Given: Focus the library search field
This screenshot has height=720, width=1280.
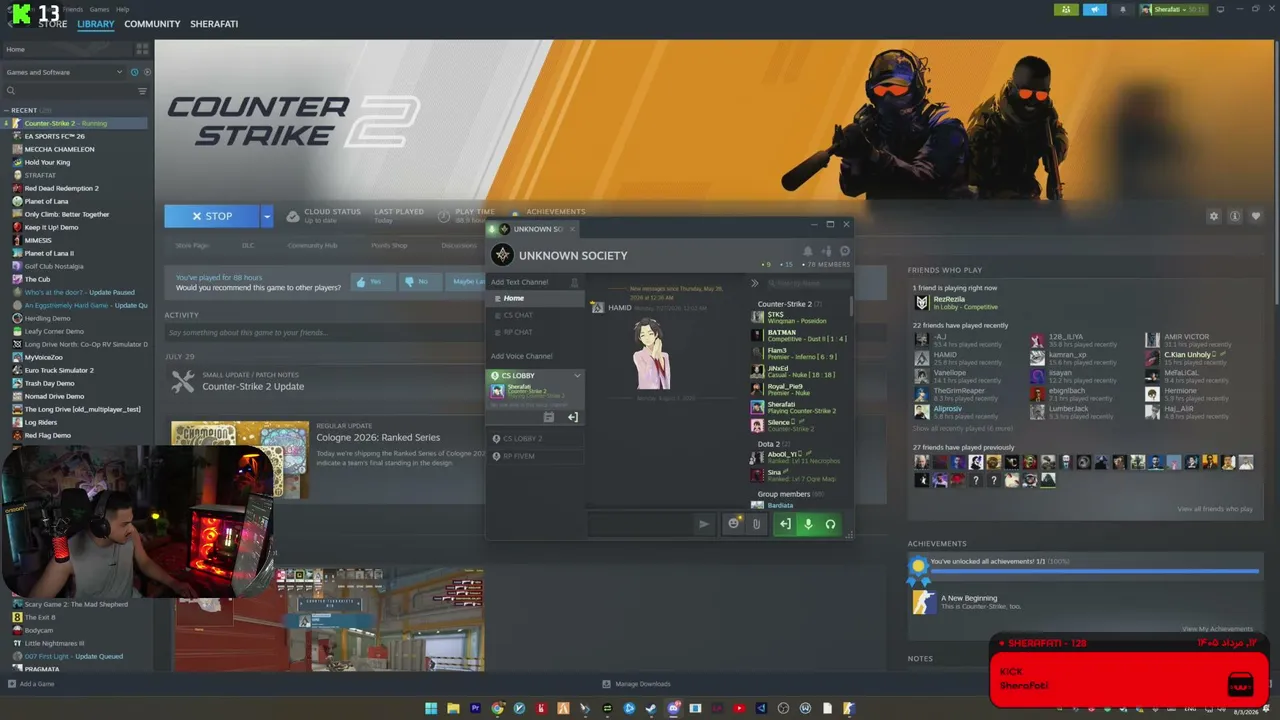Looking at the screenshot, I should (x=70, y=91).
